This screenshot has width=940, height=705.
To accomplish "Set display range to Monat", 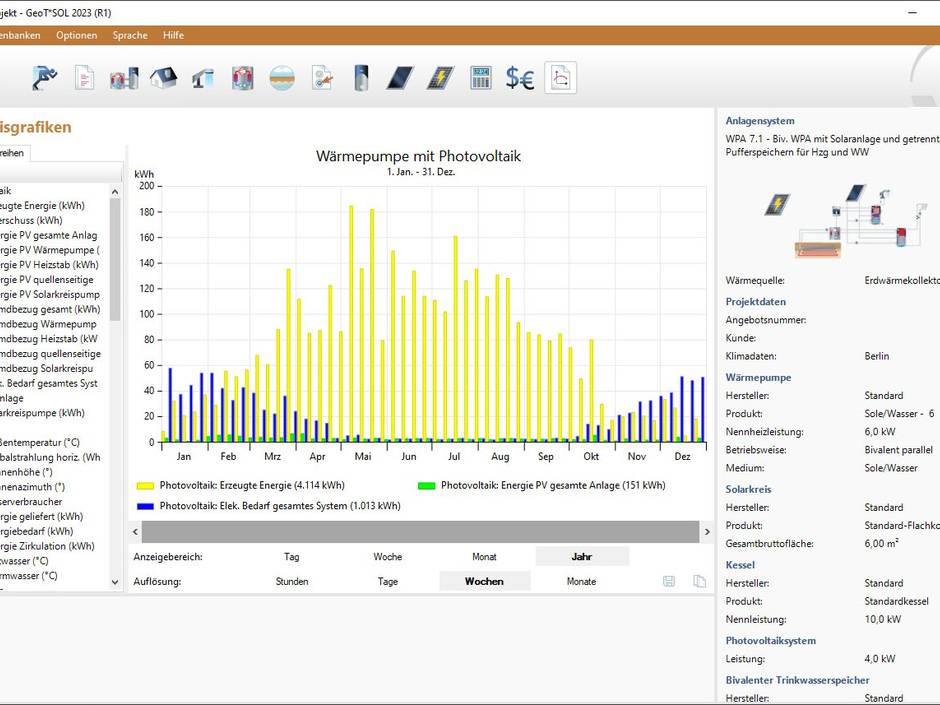I will (x=484, y=556).
